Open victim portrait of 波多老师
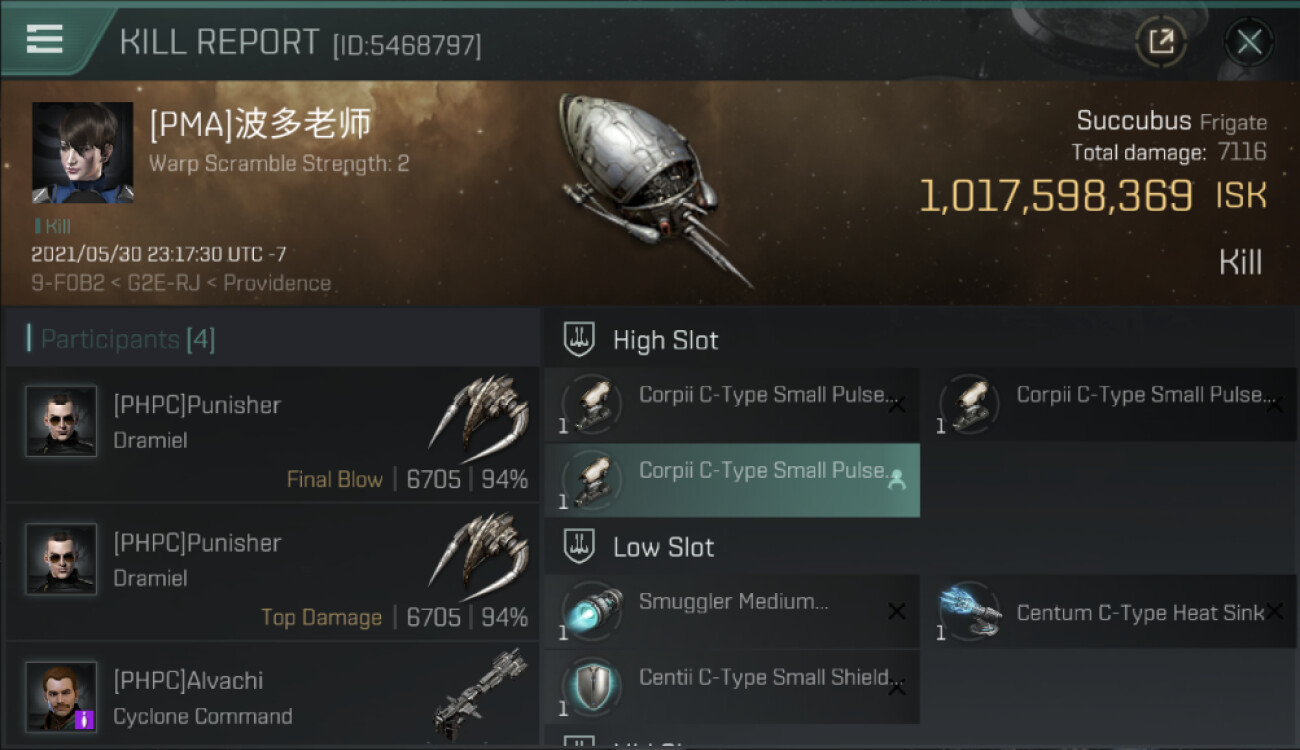Image resolution: width=1300 pixels, height=750 pixels. point(82,152)
